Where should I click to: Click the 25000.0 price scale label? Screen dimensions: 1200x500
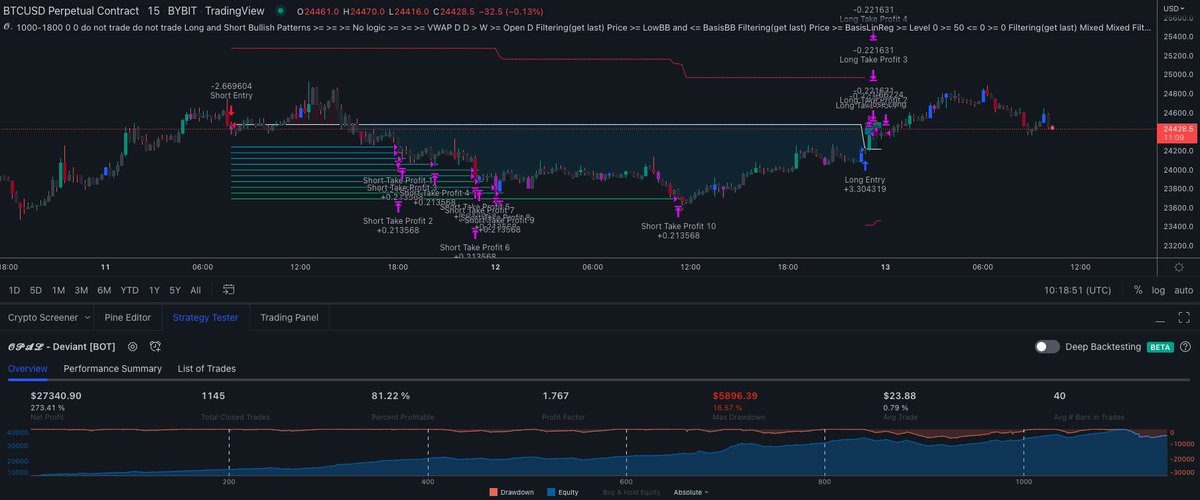click(1180, 74)
